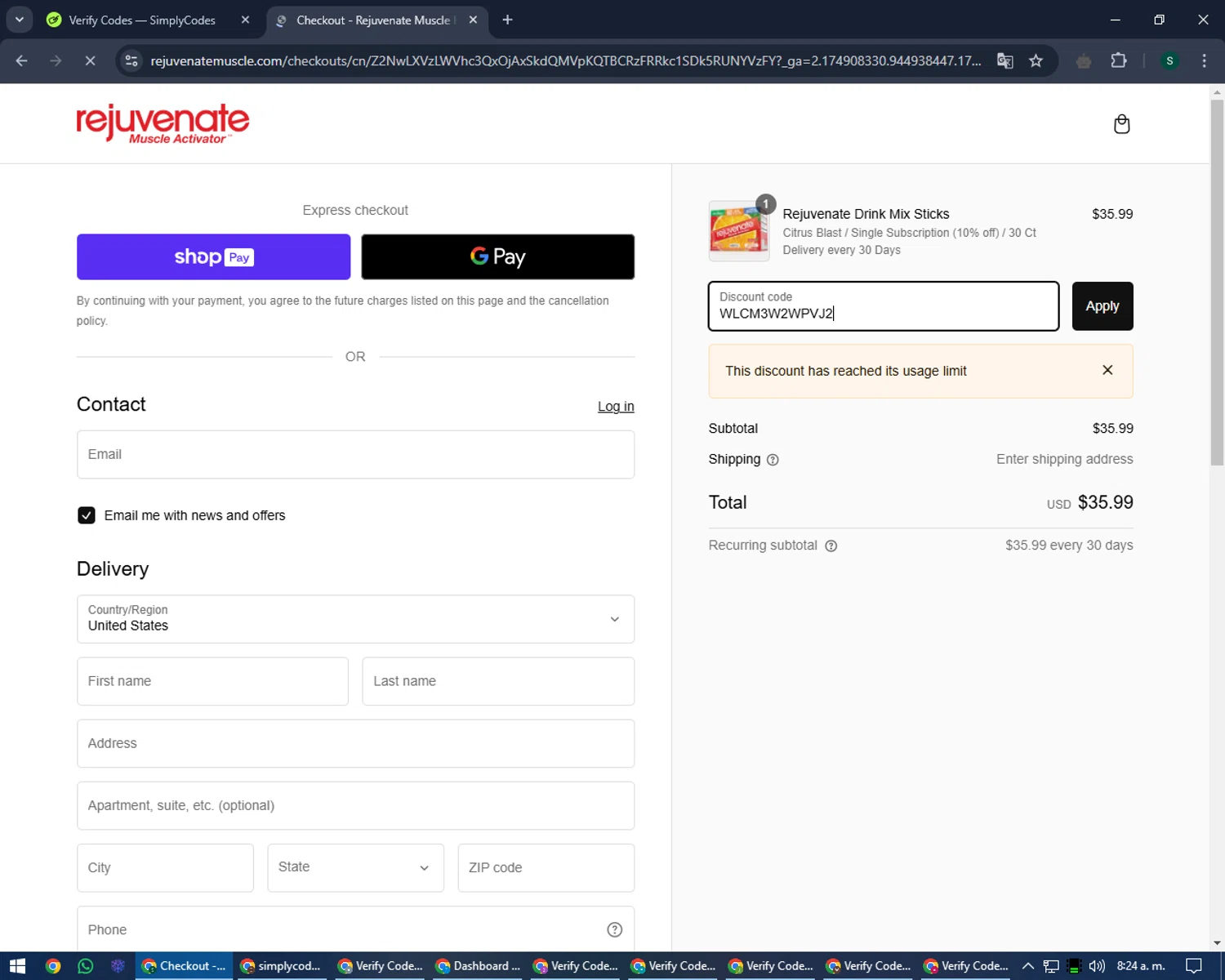The height and width of the screenshot is (980, 1225).
Task: Click the page vertical scrollbar
Action: click(1217, 282)
